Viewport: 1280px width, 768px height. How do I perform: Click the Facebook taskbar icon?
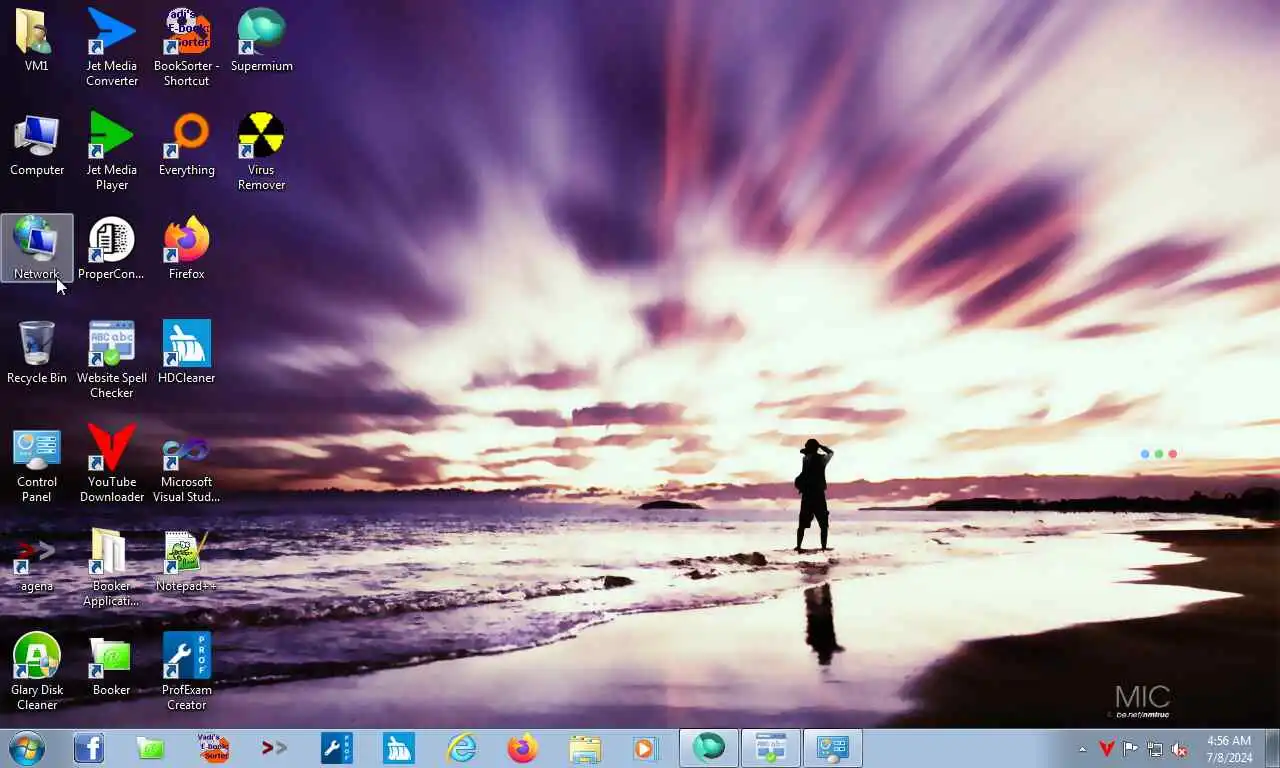[x=89, y=748]
